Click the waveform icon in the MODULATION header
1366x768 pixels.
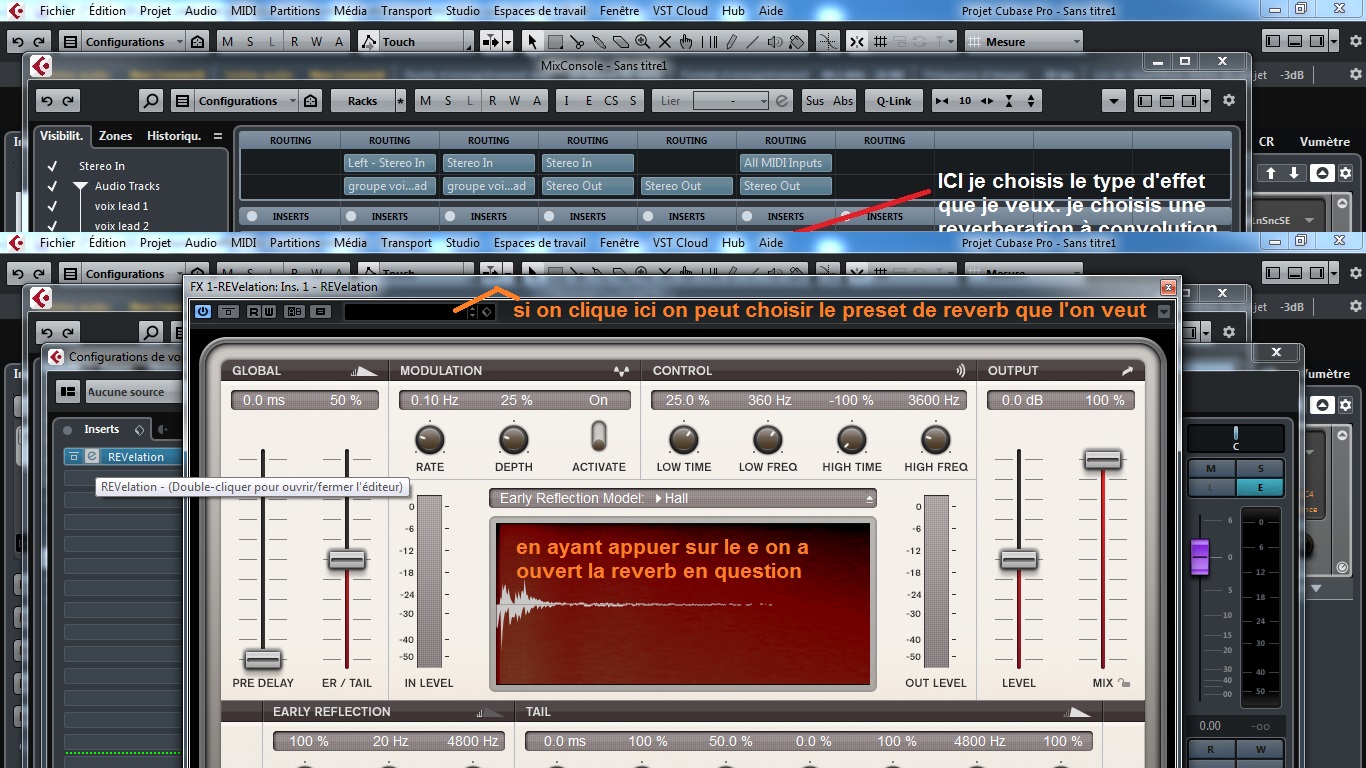(621, 371)
